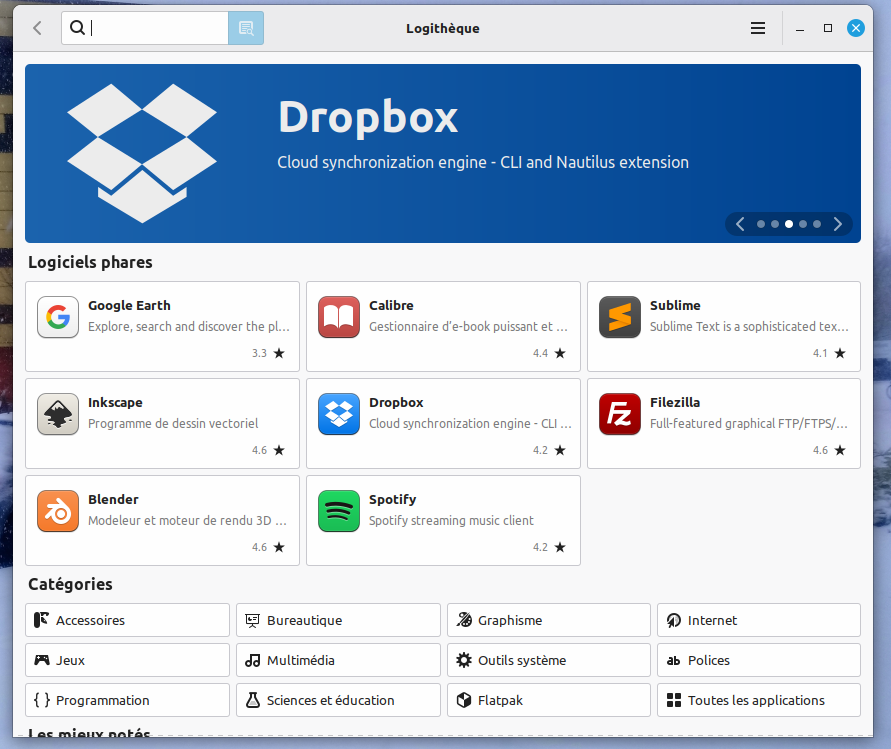Click the Dropbox tile icon in featured list
Viewport: 891px width, 749px height.
(x=338, y=414)
